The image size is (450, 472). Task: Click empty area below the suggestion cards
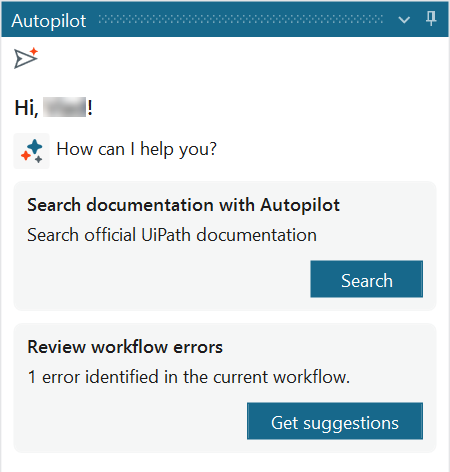225,463
